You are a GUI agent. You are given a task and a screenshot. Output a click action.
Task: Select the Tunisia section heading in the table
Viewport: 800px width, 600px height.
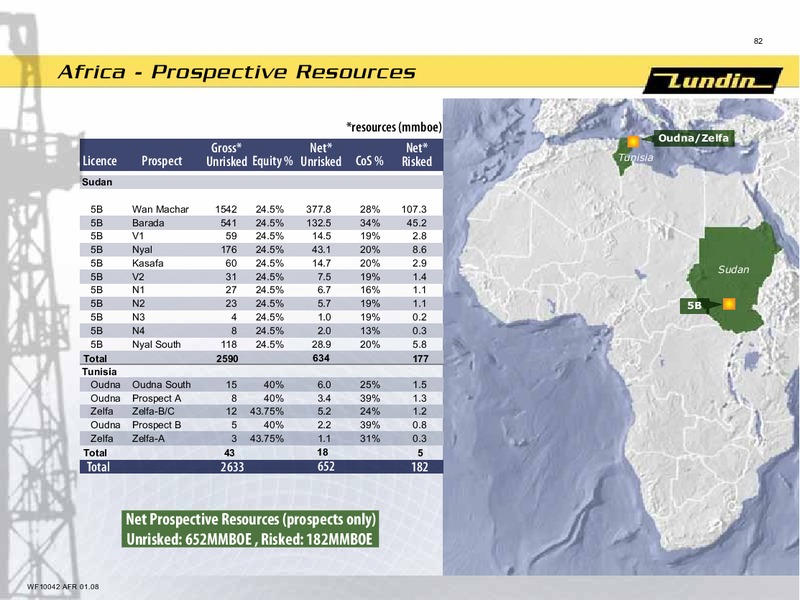[99, 371]
